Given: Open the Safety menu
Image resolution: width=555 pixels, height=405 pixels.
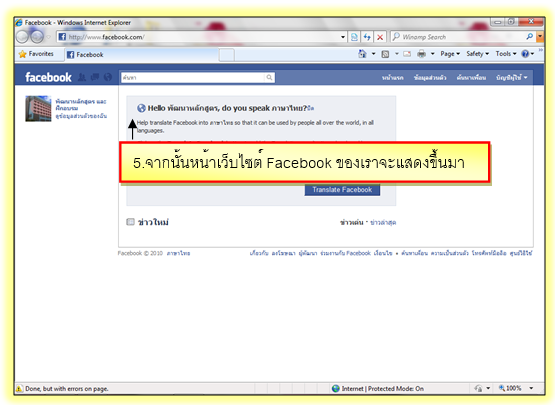Looking at the screenshot, I should point(477,54).
